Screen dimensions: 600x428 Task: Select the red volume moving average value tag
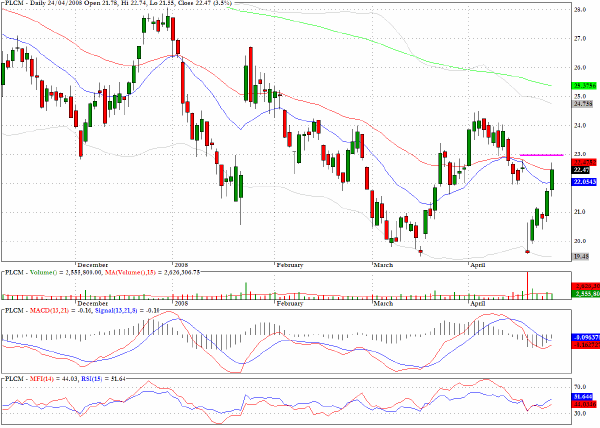pos(585,286)
